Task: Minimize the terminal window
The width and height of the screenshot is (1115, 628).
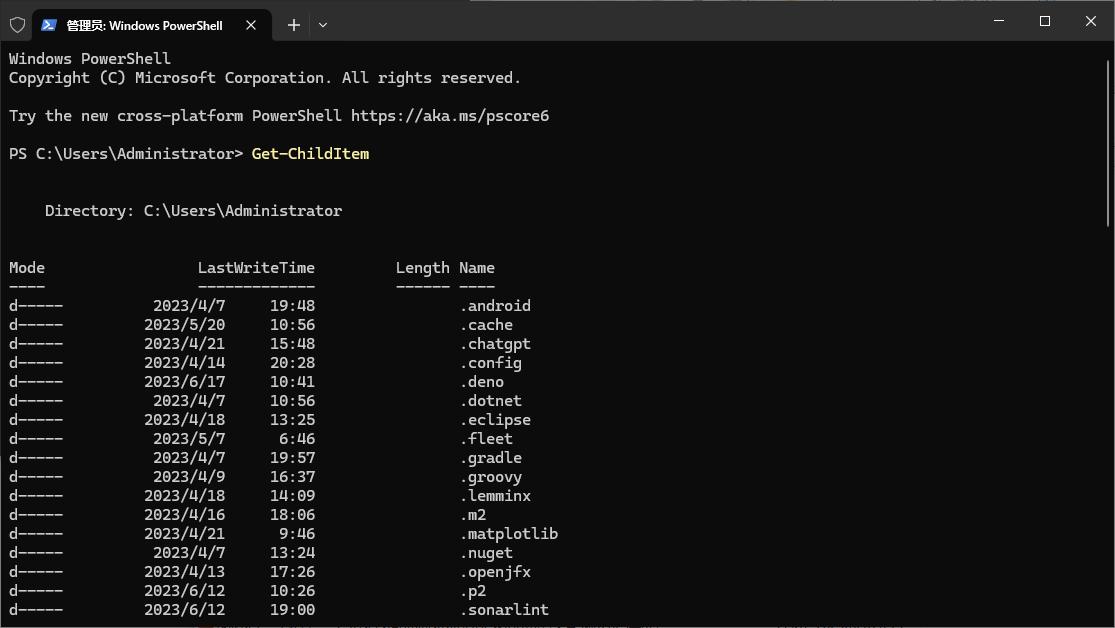Action: tap(997, 21)
